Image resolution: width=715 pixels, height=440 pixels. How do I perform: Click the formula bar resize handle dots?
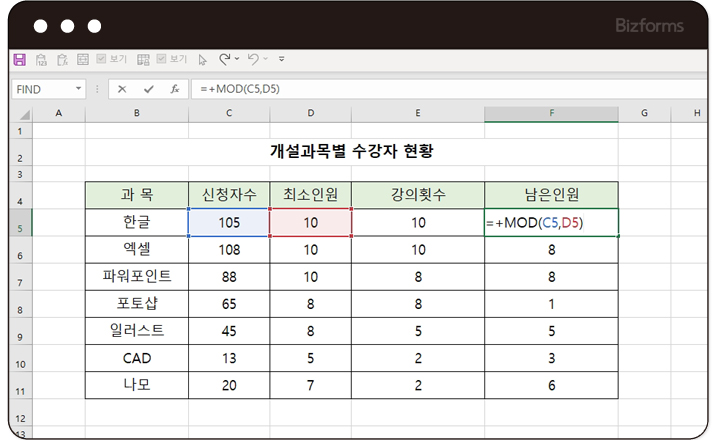[97, 89]
